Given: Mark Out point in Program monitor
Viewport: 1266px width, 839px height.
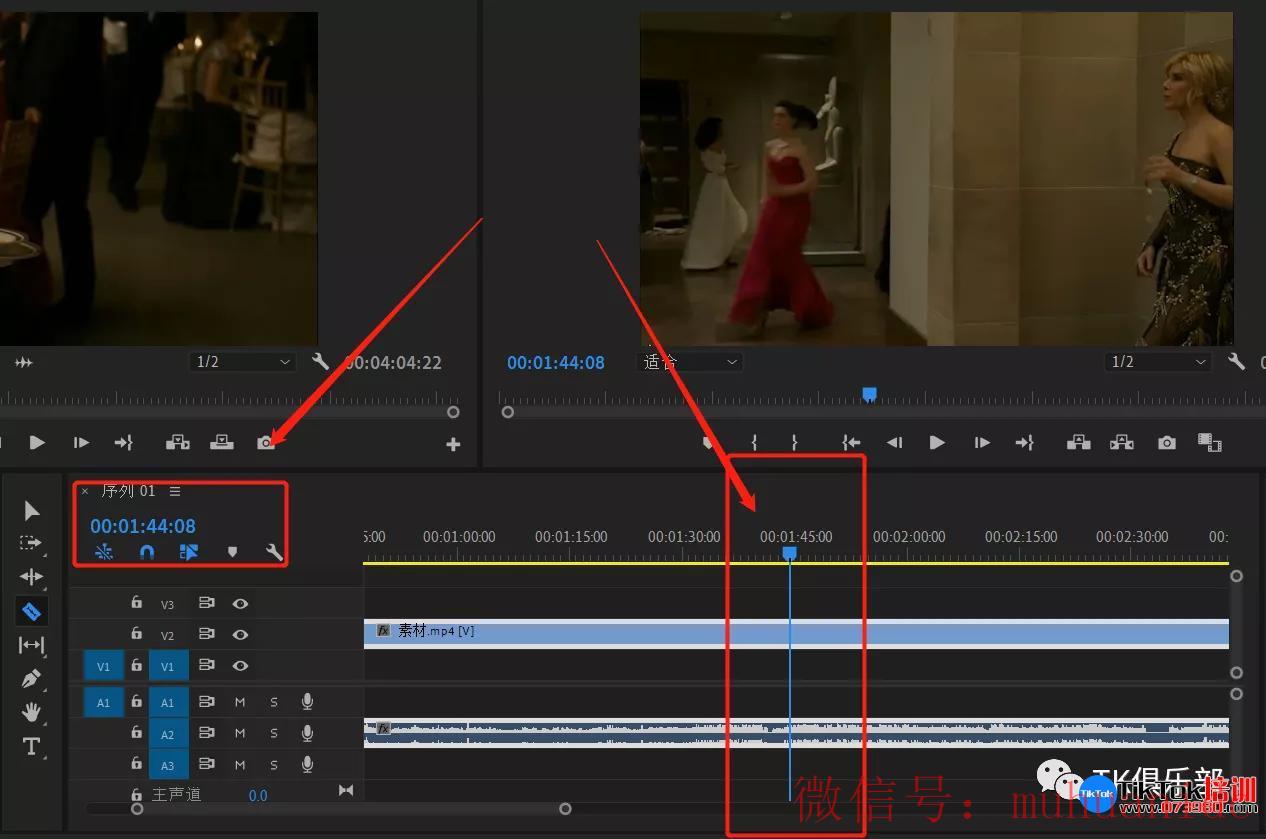Looking at the screenshot, I should [x=795, y=442].
